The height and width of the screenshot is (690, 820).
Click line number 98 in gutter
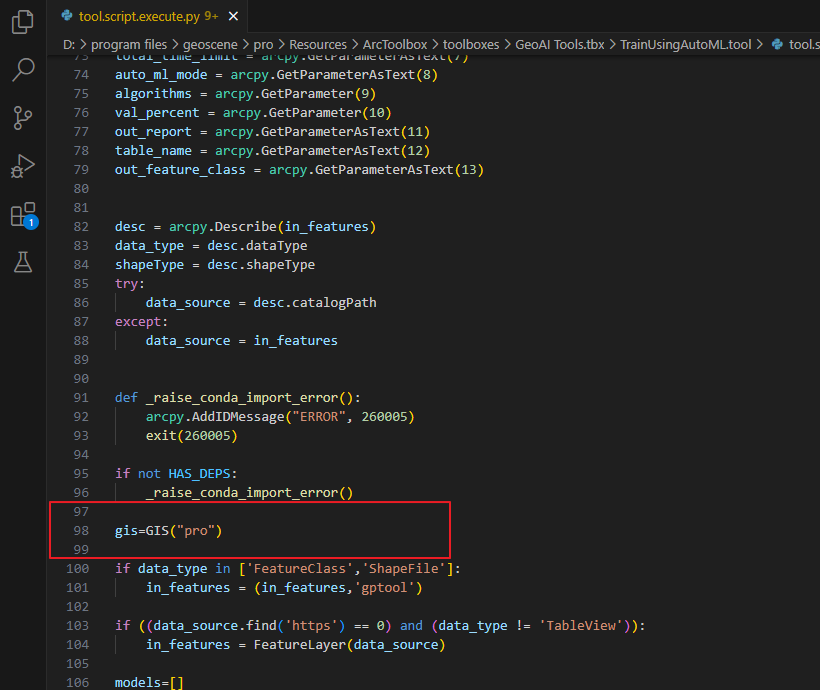point(81,530)
